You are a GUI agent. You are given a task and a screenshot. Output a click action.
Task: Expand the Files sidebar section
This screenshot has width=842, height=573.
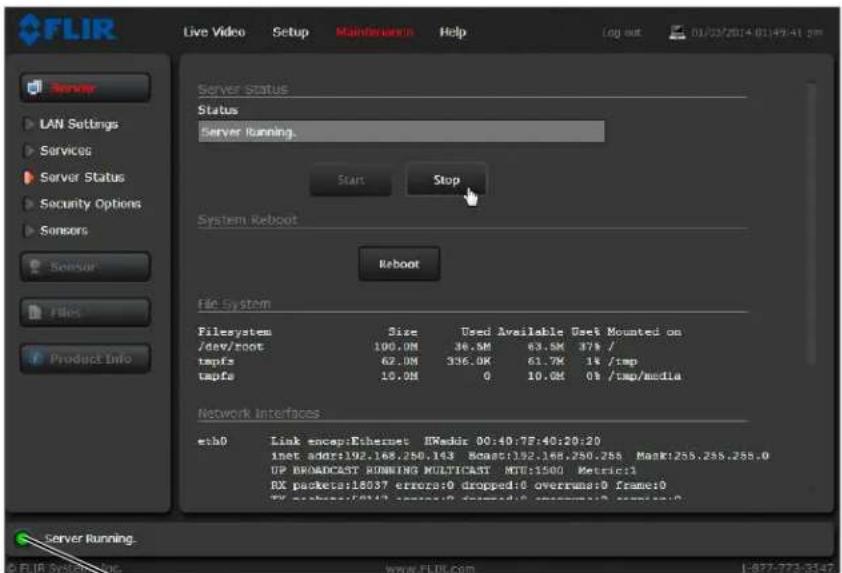85,312
